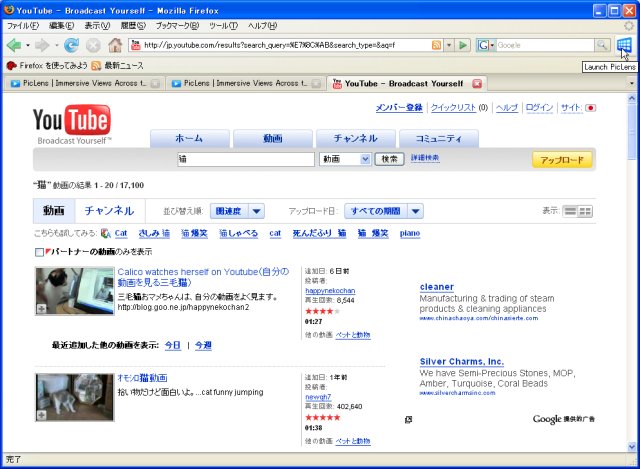Screen dimensions: 640x469
Task: Click the Cat suggestion icon
Action: point(106,233)
